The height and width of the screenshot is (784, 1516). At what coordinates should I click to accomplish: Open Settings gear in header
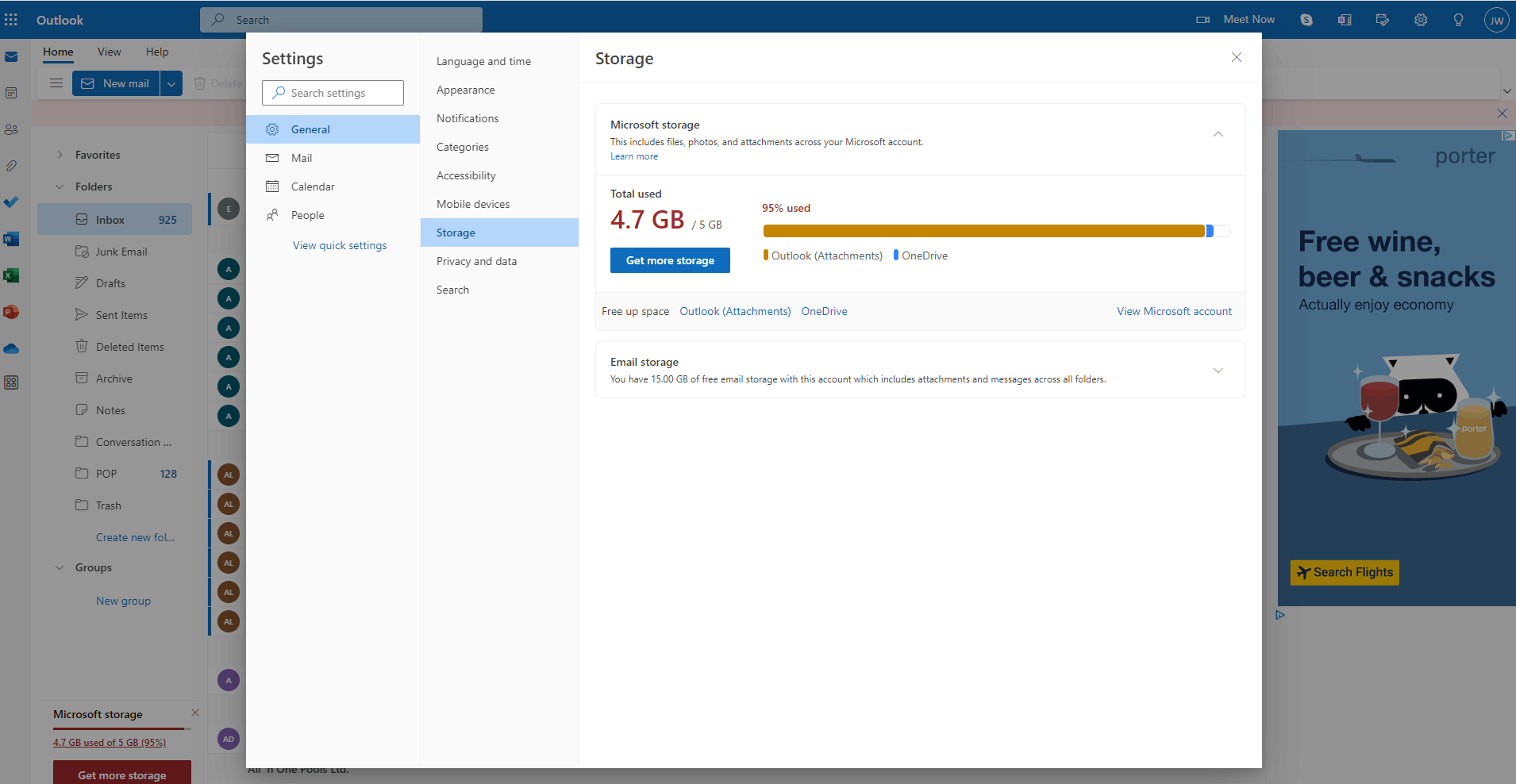[1421, 20]
